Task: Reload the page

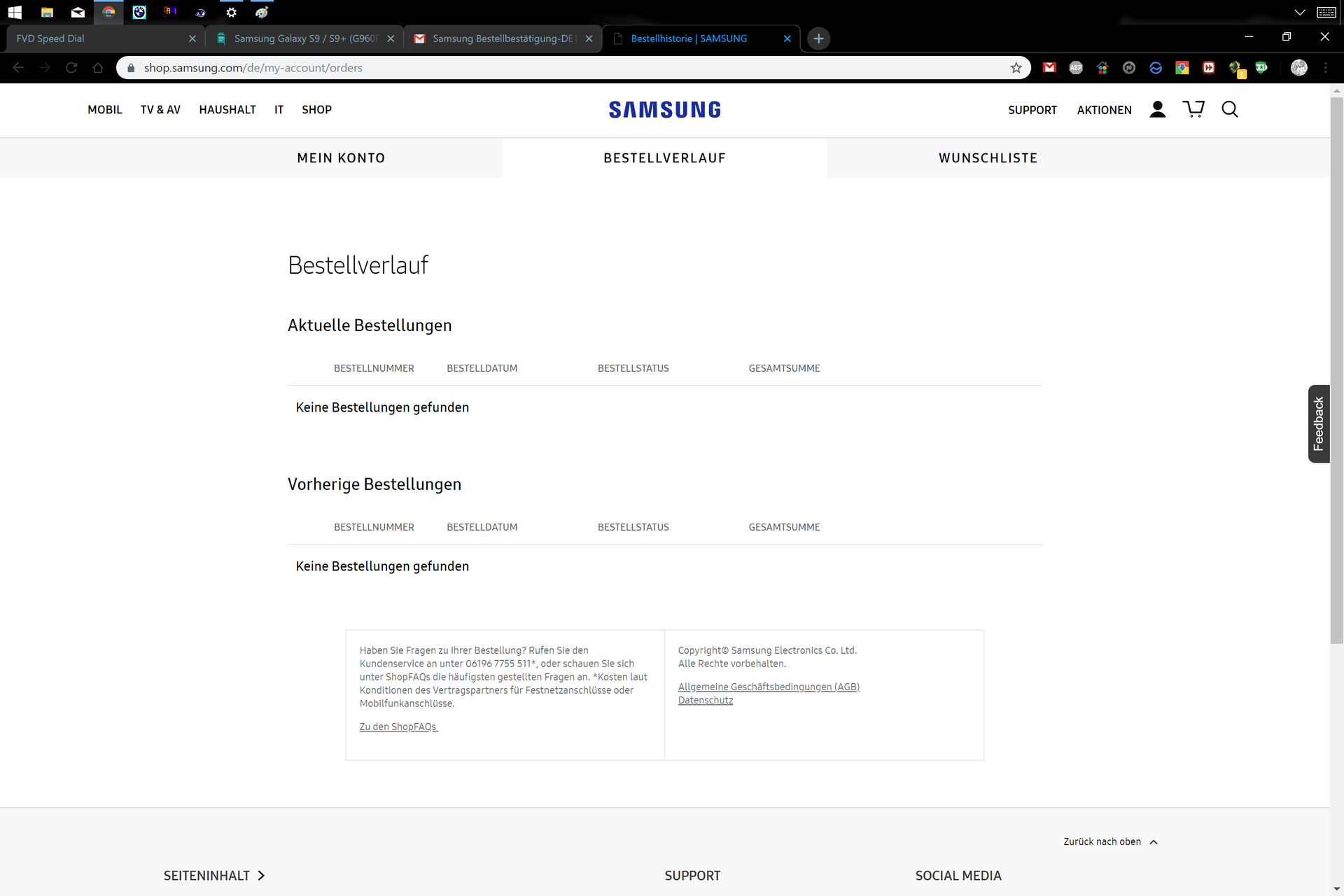Action: coord(71,68)
